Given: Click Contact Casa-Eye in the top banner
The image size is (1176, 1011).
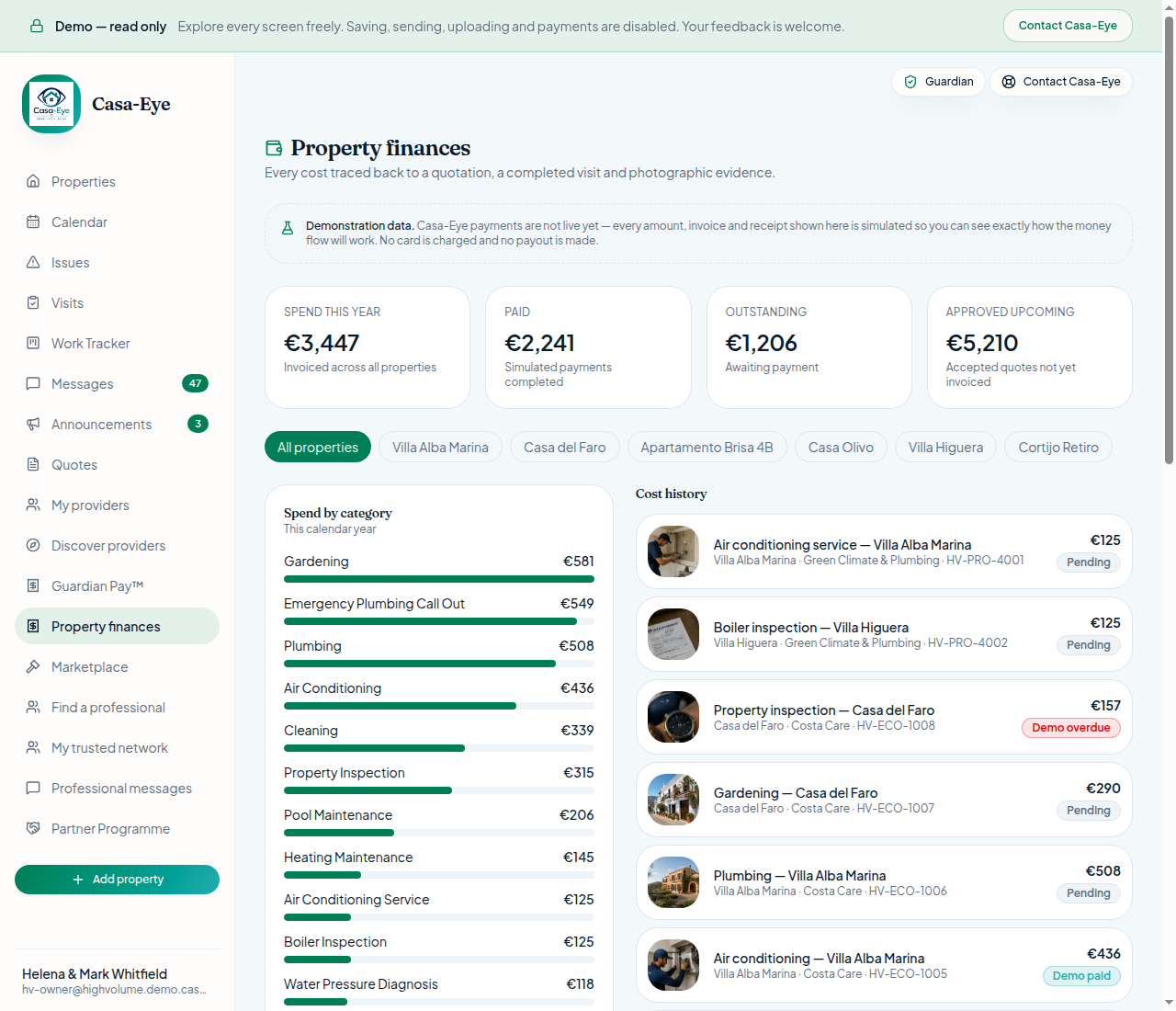Looking at the screenshot, I should 1068,26.
